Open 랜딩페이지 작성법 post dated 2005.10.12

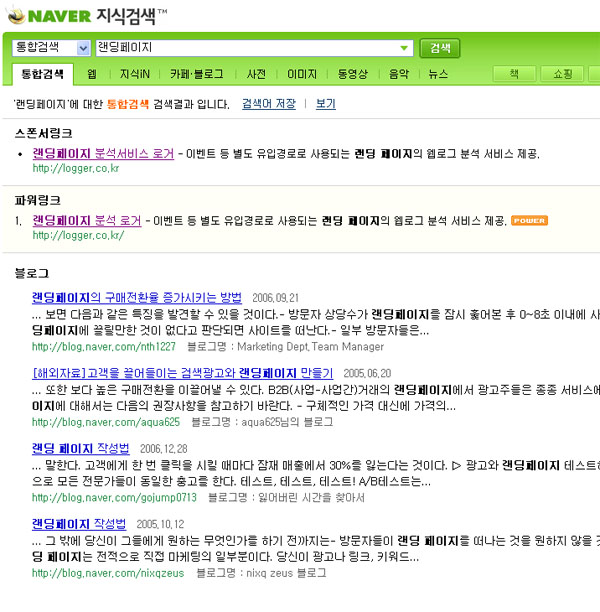click(x=79, y=524)
